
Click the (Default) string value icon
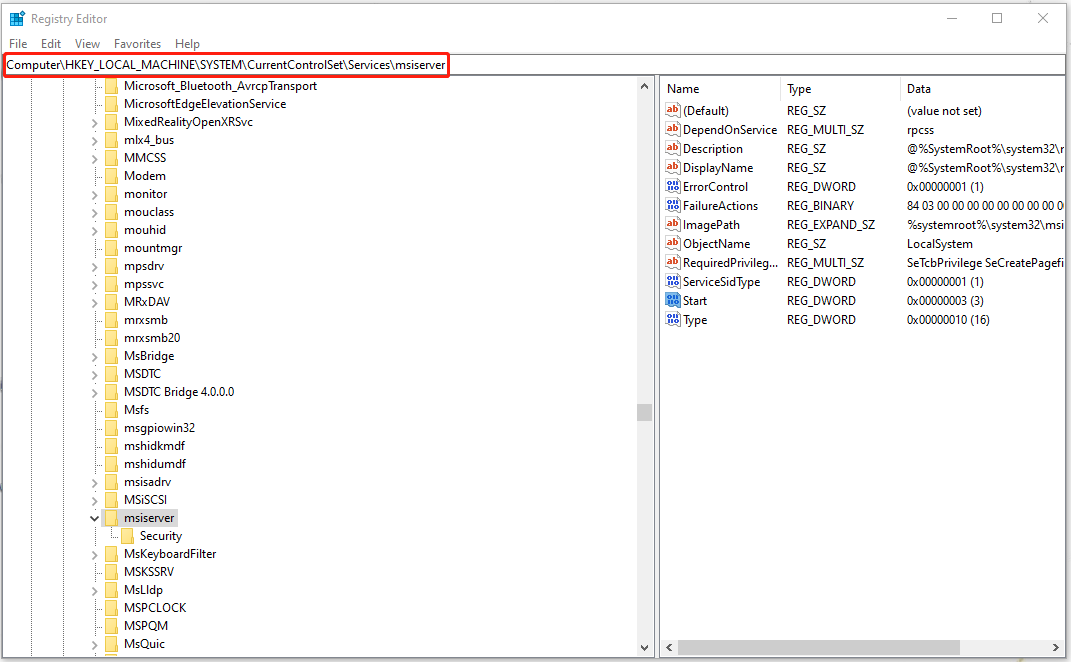tap(673, 110)
